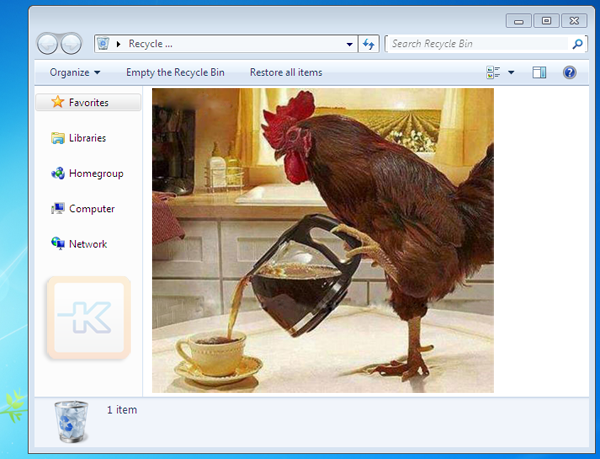Close the Recycle Bin window
The image size is (600, 459).
point(574,21)
